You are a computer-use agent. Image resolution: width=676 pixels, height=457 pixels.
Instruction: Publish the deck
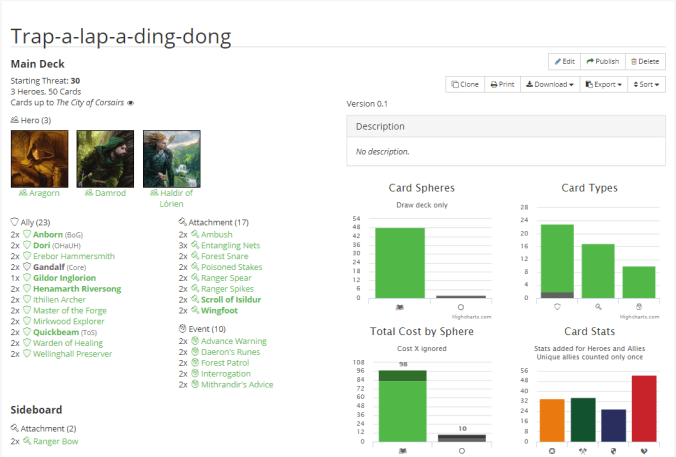coord(602,61)
